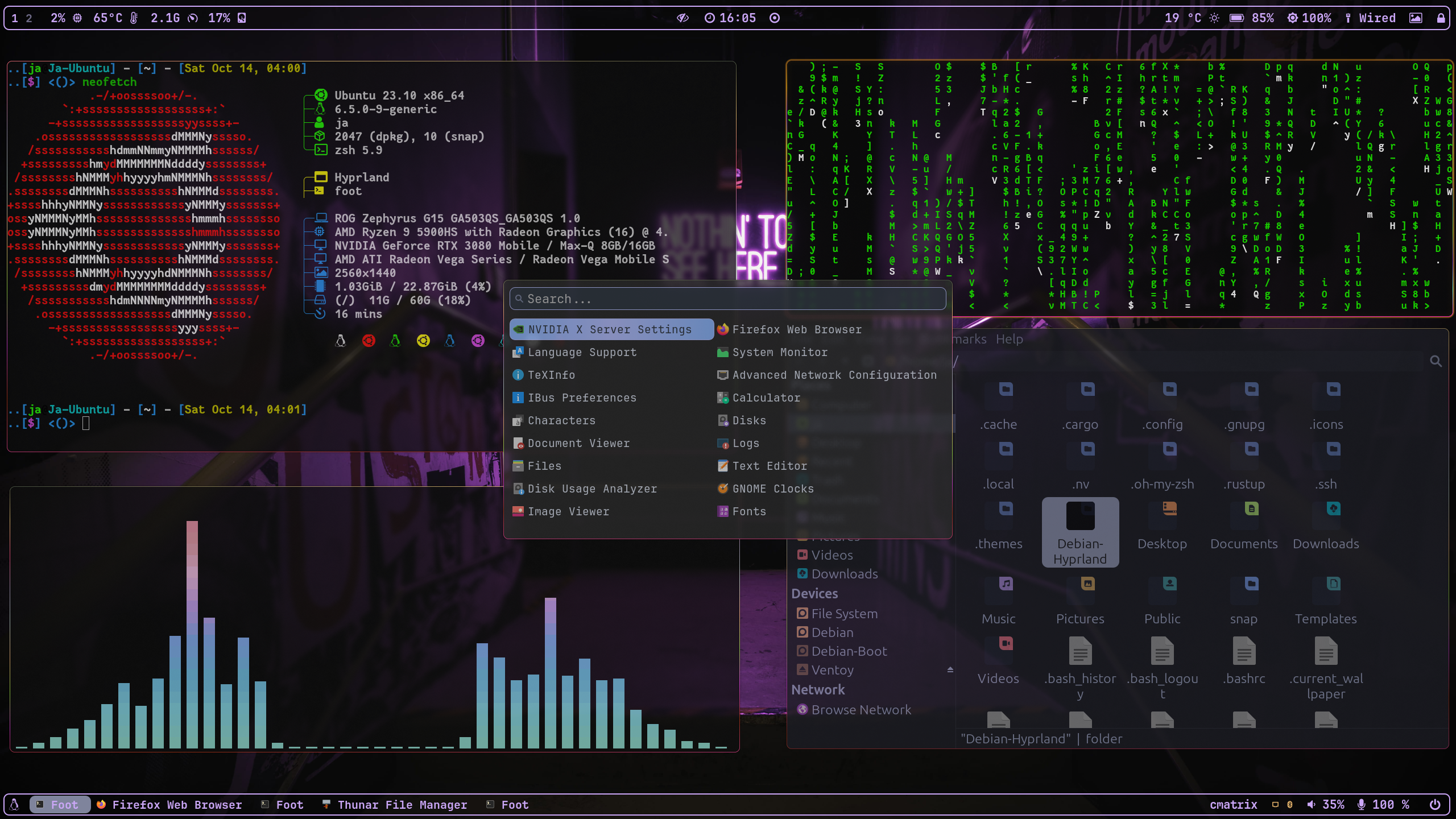Click the Thunar search magnifier icon
The height and width of the screenshot is (819, 1456).
pos(1436,361)
